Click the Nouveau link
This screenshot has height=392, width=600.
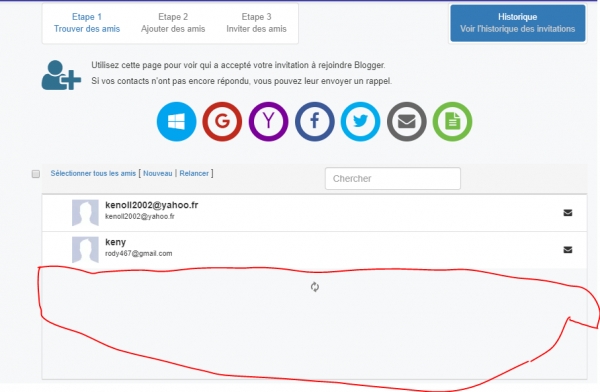click(158, 173)
